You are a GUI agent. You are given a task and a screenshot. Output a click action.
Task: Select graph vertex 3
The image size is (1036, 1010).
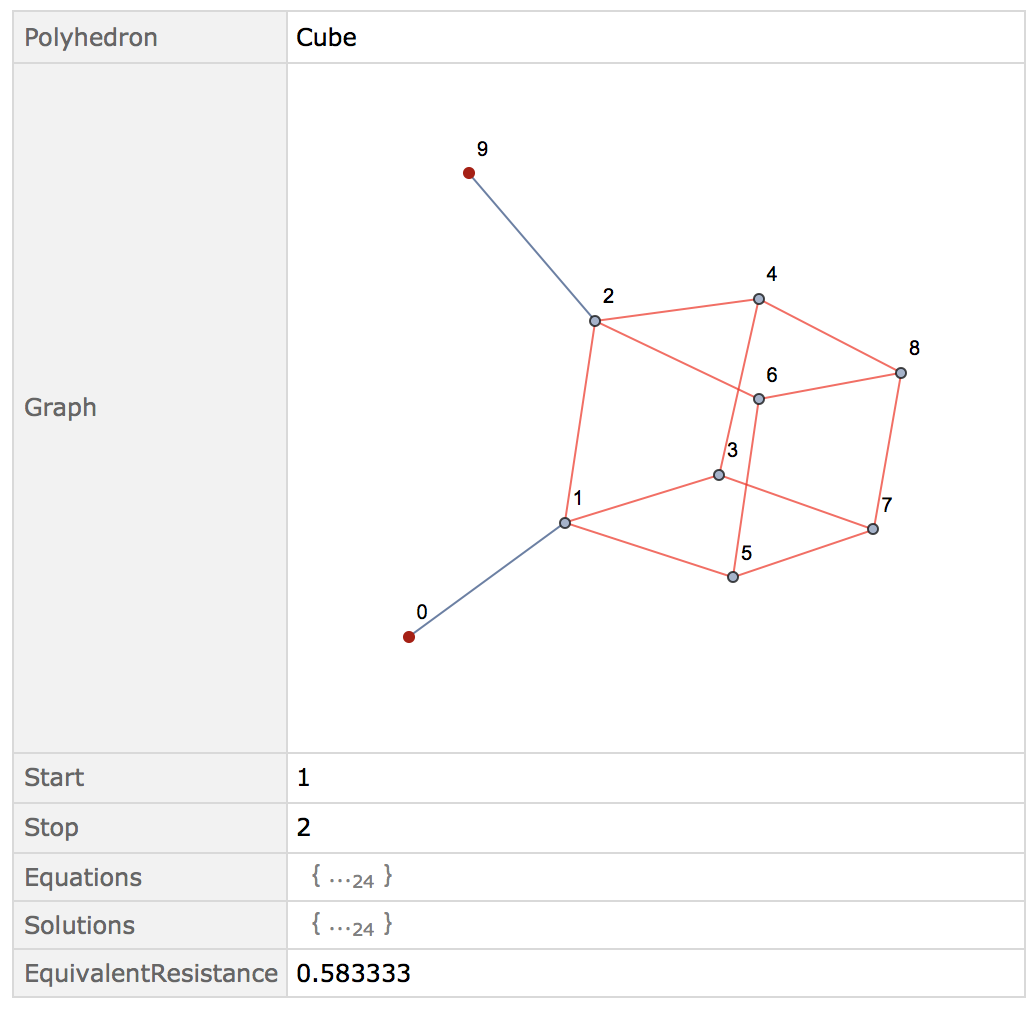point(719,475)
